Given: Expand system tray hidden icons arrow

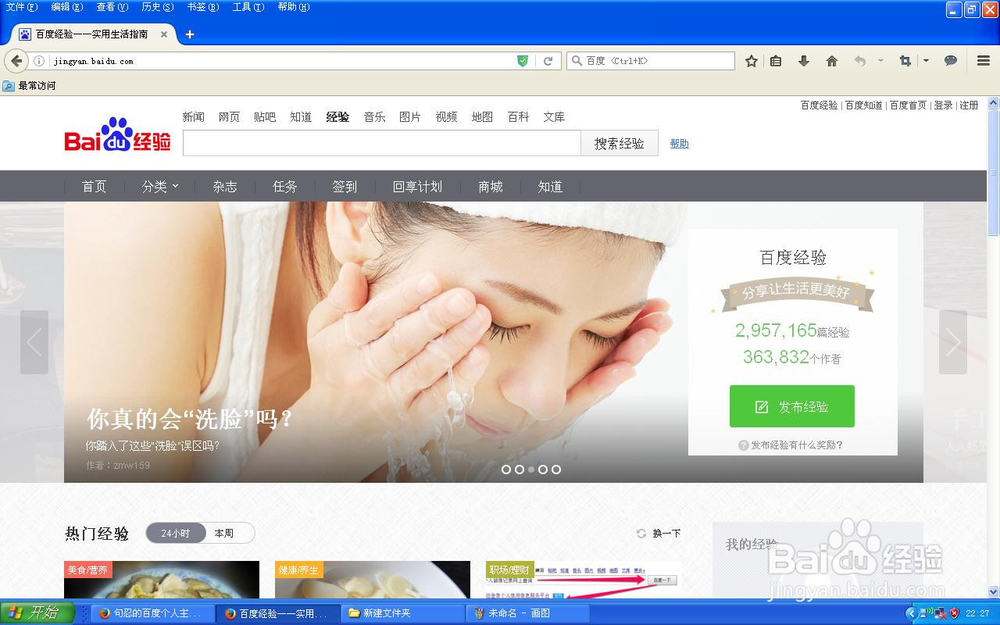Looking at the screenshot, I should point(911,614).
